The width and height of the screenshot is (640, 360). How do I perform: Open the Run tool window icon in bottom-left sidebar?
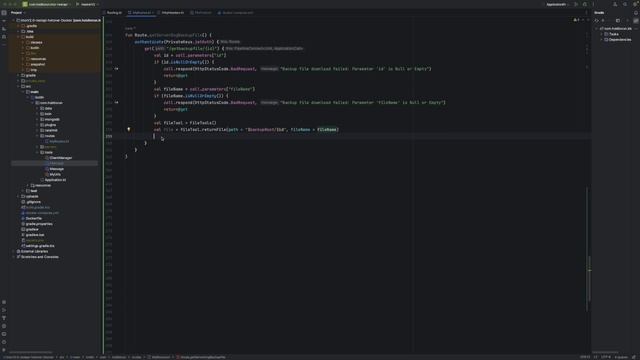4,310
